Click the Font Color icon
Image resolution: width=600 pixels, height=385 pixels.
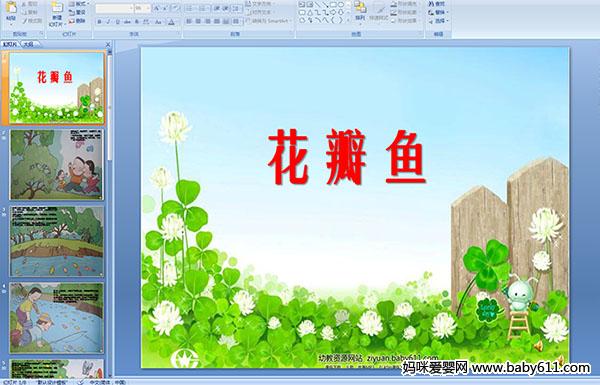[171, 22]
